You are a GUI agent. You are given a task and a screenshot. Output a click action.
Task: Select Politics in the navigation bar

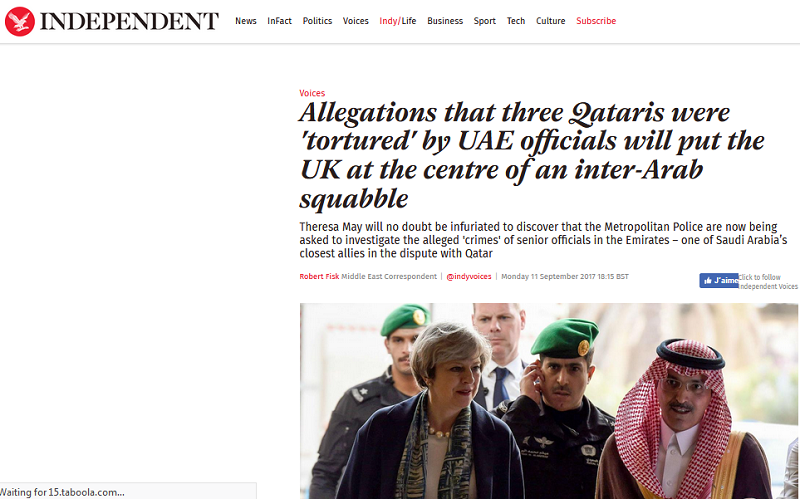tap(317, 21)
